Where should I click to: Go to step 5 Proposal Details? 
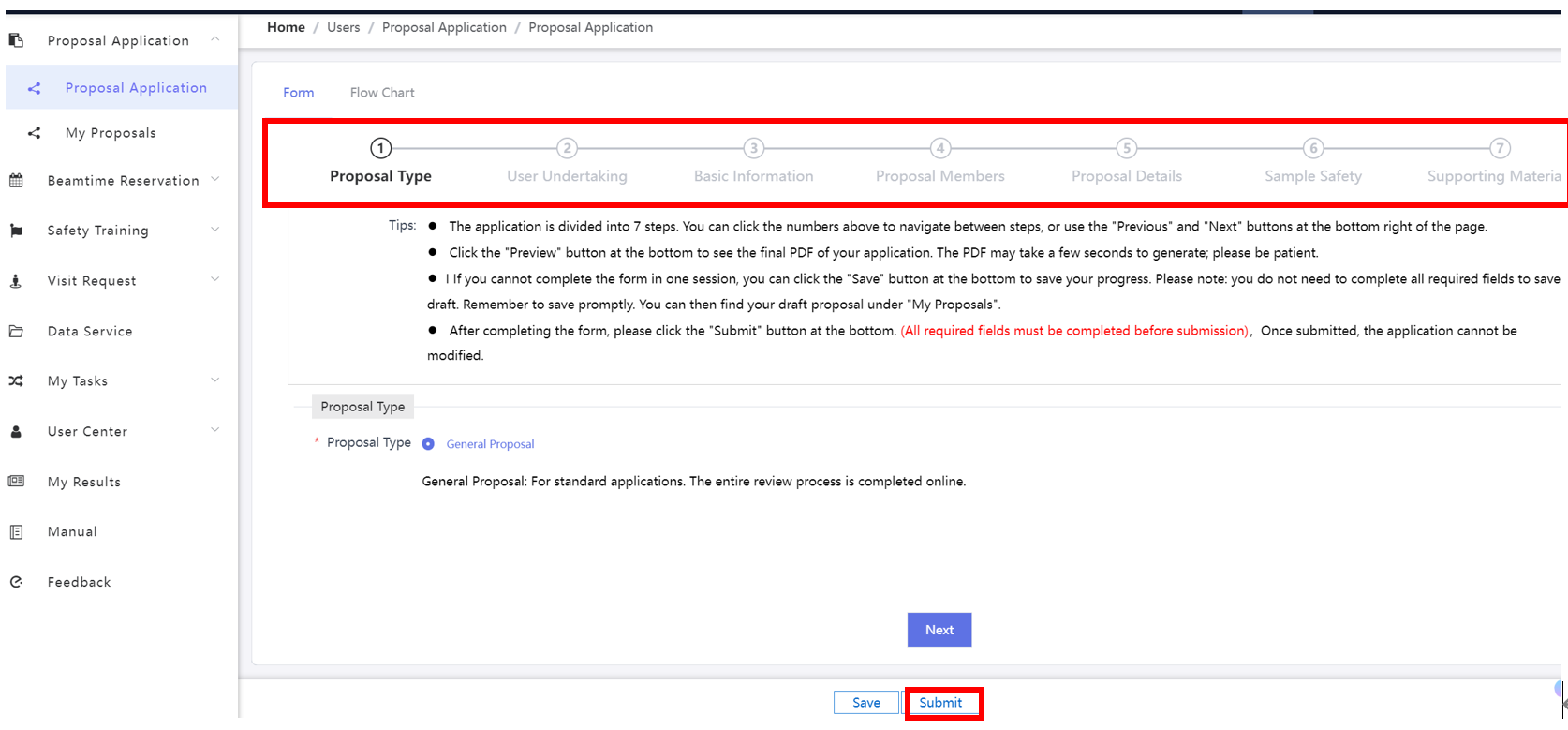(x=1127, y=149)
